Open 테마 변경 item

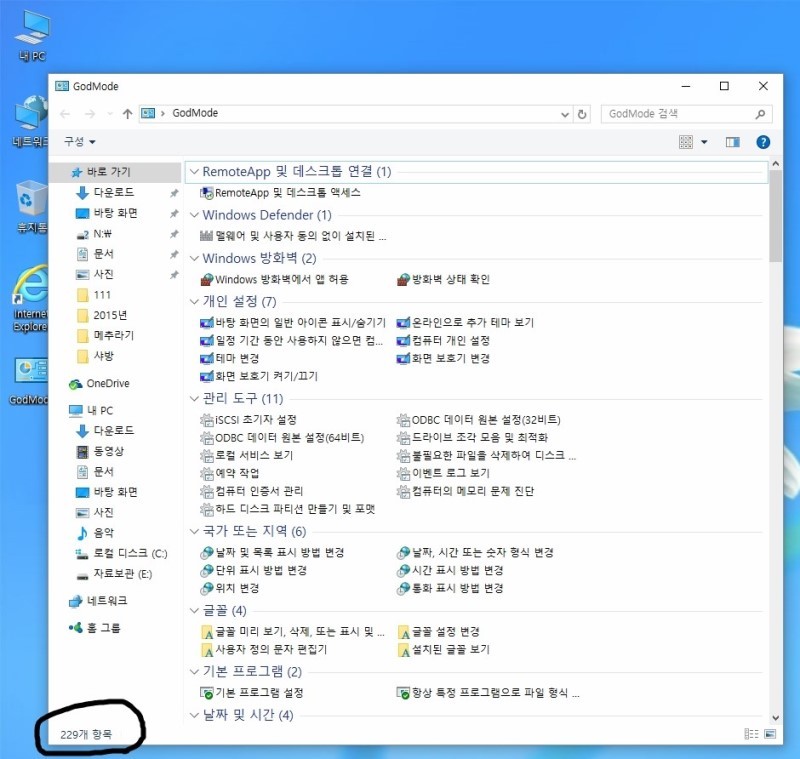[x=230, y=358]
